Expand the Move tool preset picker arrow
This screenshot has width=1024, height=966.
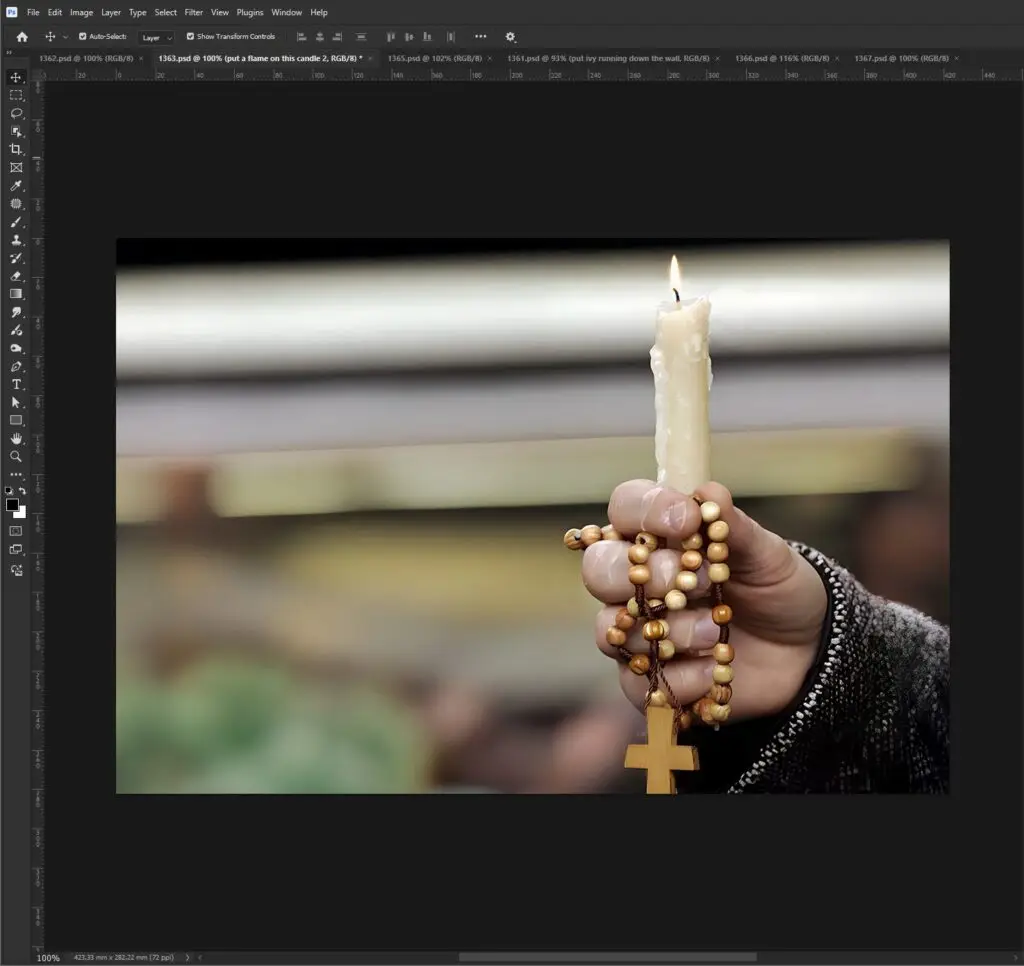pyautogui.click(x=66, y=37)
